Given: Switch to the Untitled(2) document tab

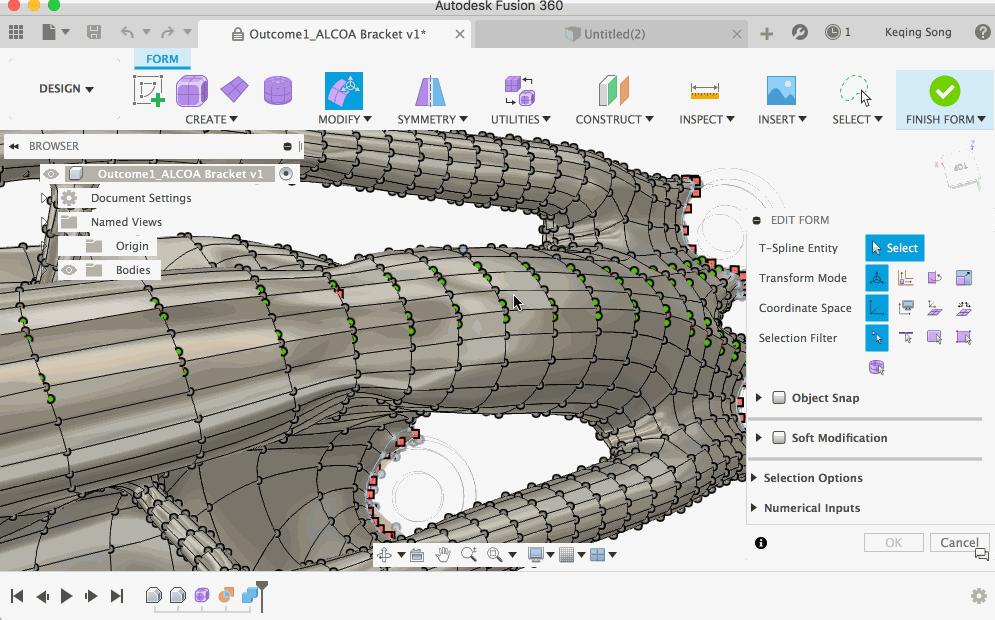Looking at the screenshot, I should click(x=613, y=34).
